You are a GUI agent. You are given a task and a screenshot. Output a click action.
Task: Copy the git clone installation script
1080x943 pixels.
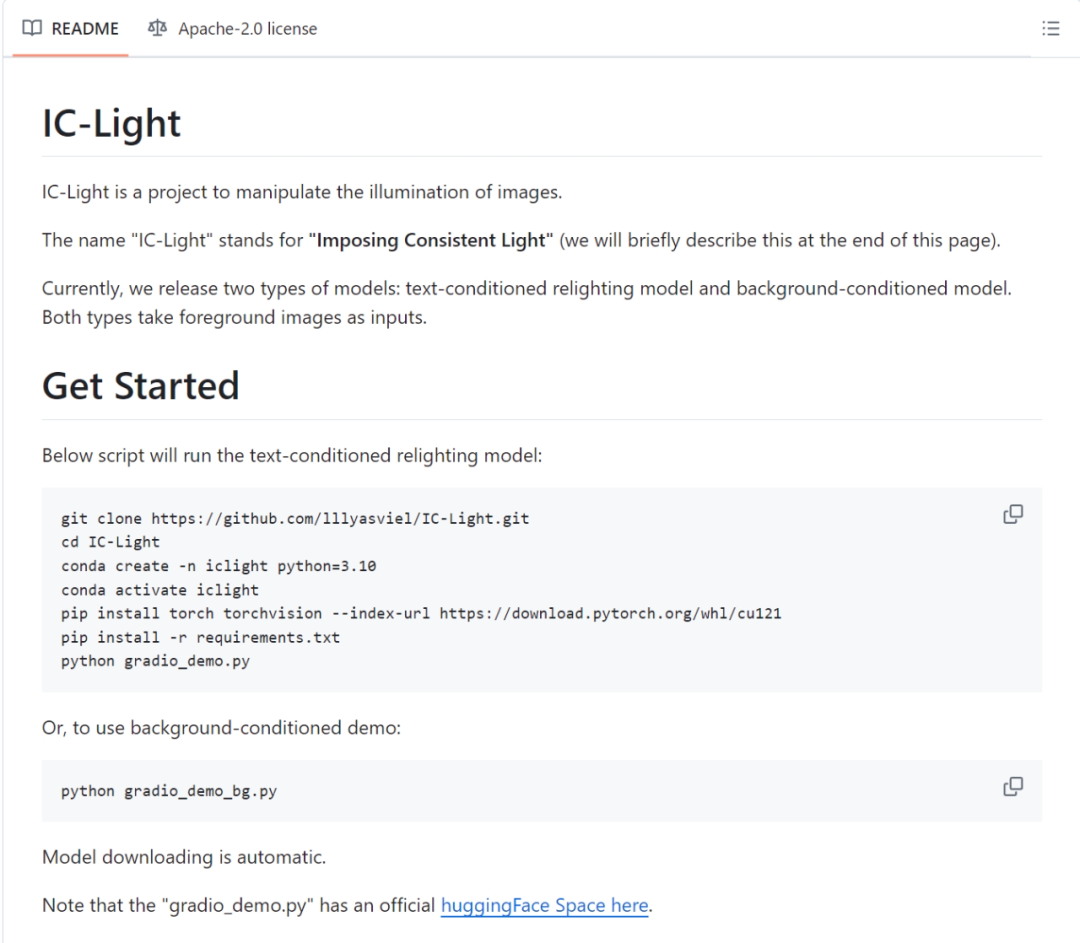[x=1013, y=514]
